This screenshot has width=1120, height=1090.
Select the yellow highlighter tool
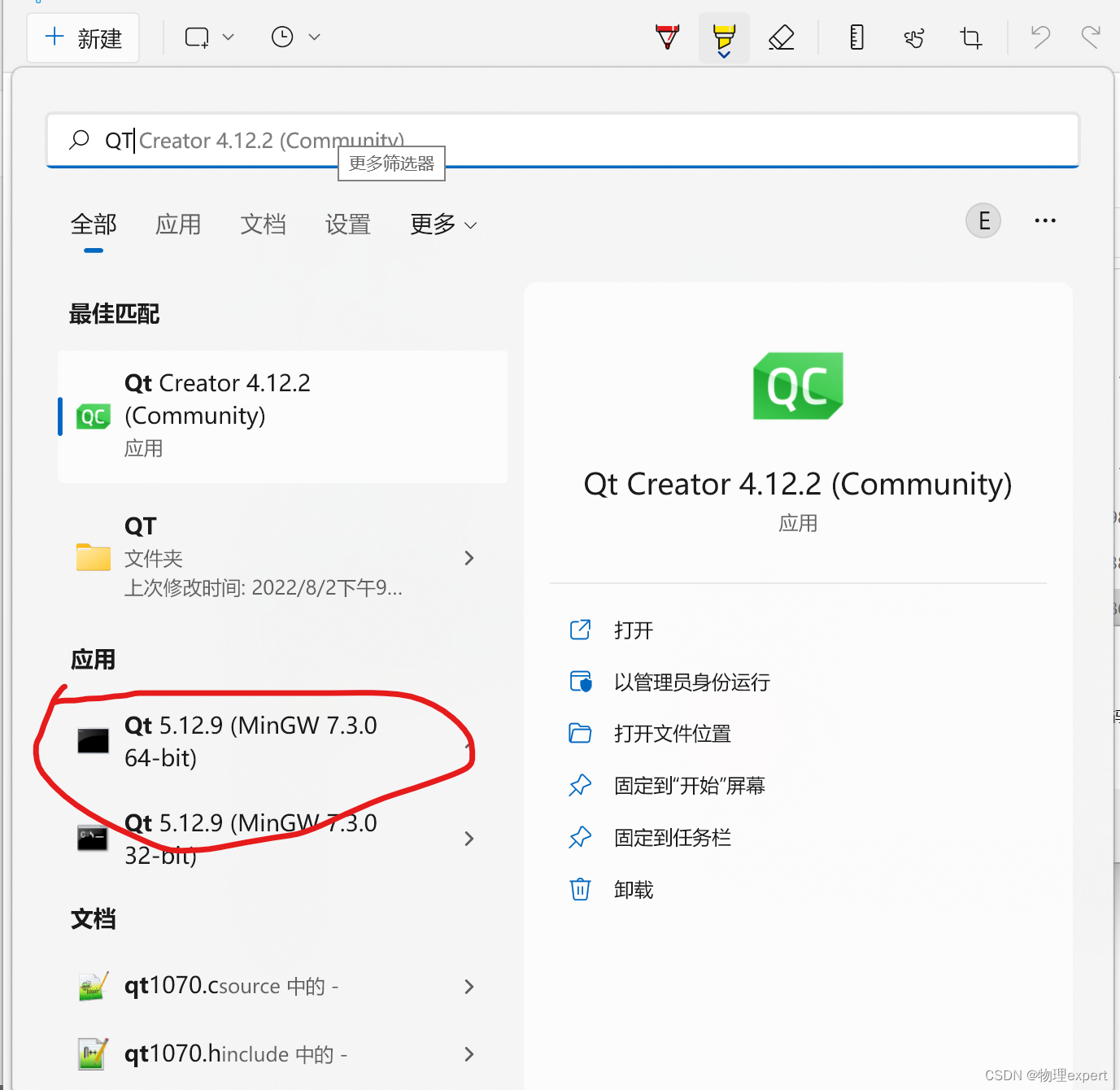pos(724,38)
